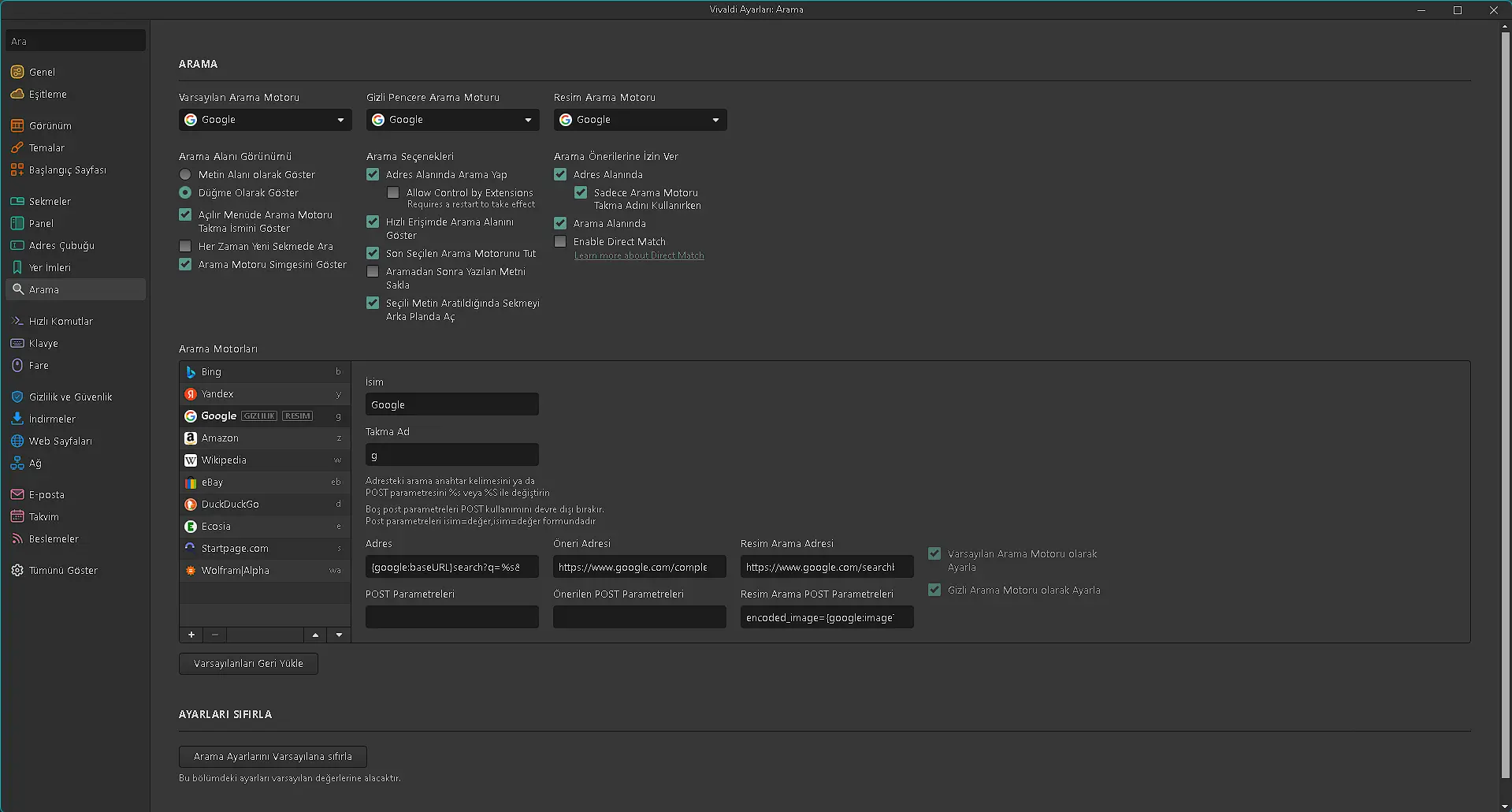
Task: Go to Genel settings section
Action: pyautogui.click(x=76, y=72)
